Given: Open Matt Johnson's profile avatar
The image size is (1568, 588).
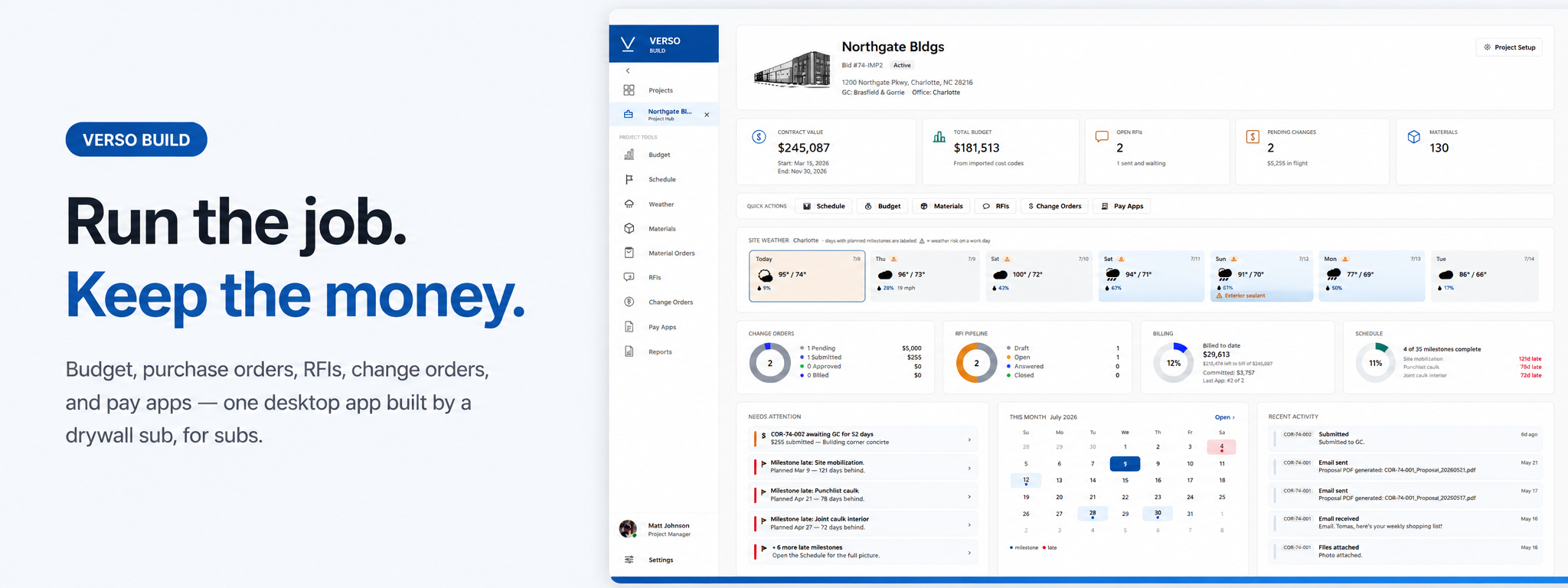Looking at the screenshot, I should 628,529.
